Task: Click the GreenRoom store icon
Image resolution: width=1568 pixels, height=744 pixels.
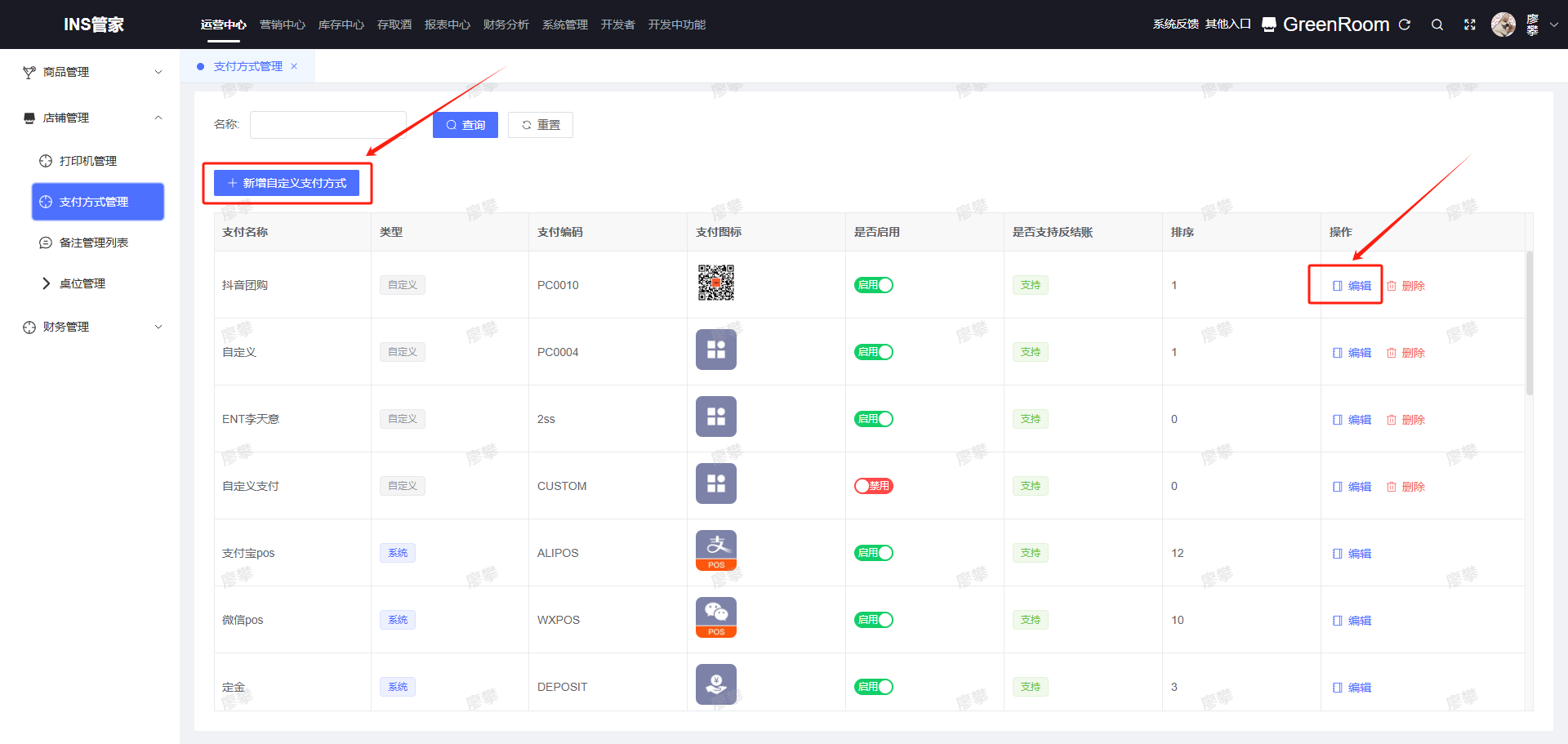Action: pyautogui.click(x=1269, y=25)
